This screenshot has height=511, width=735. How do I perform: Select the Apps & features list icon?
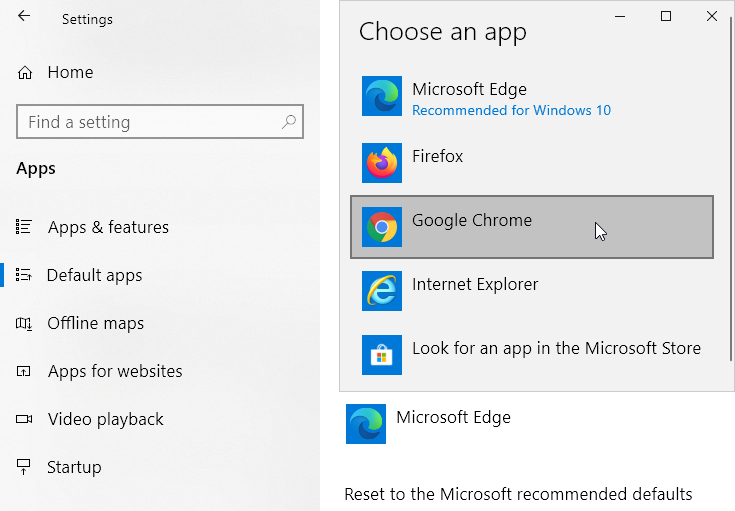pyautogui.click(x=23, y=227)
